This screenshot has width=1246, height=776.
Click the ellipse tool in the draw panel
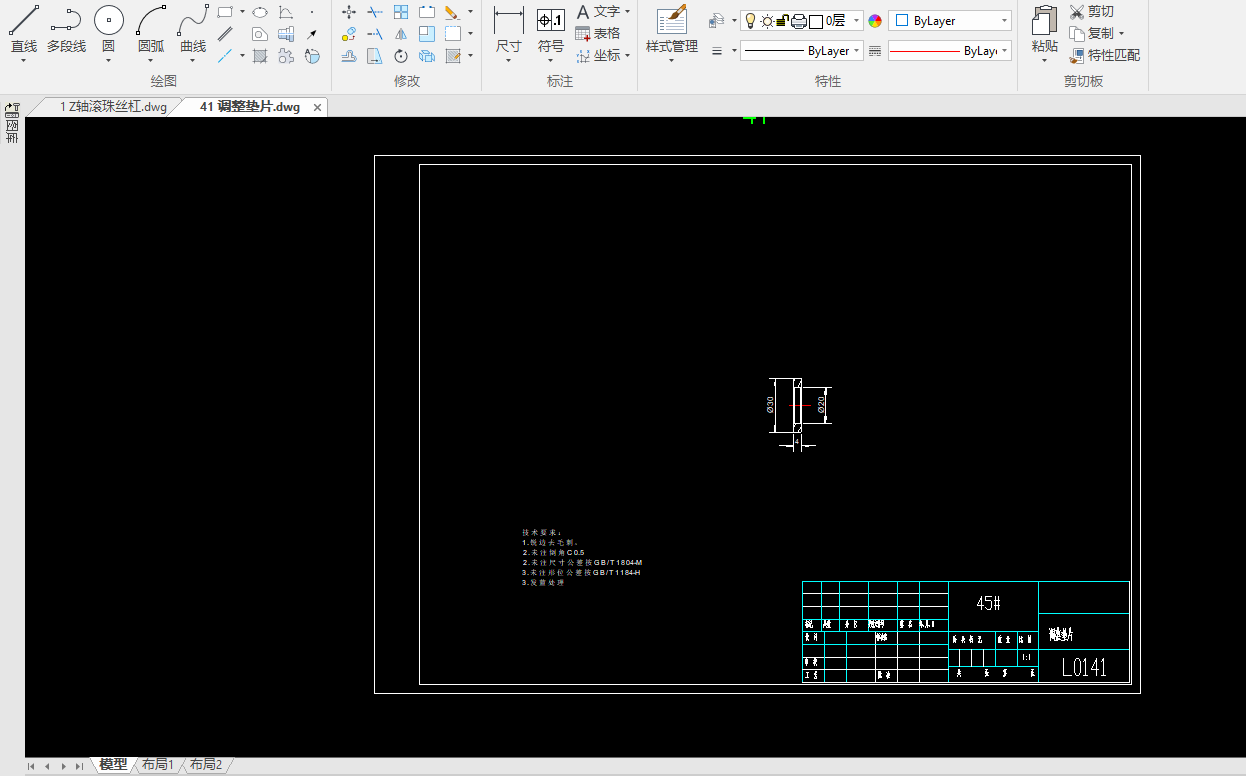tap(260, 12)
